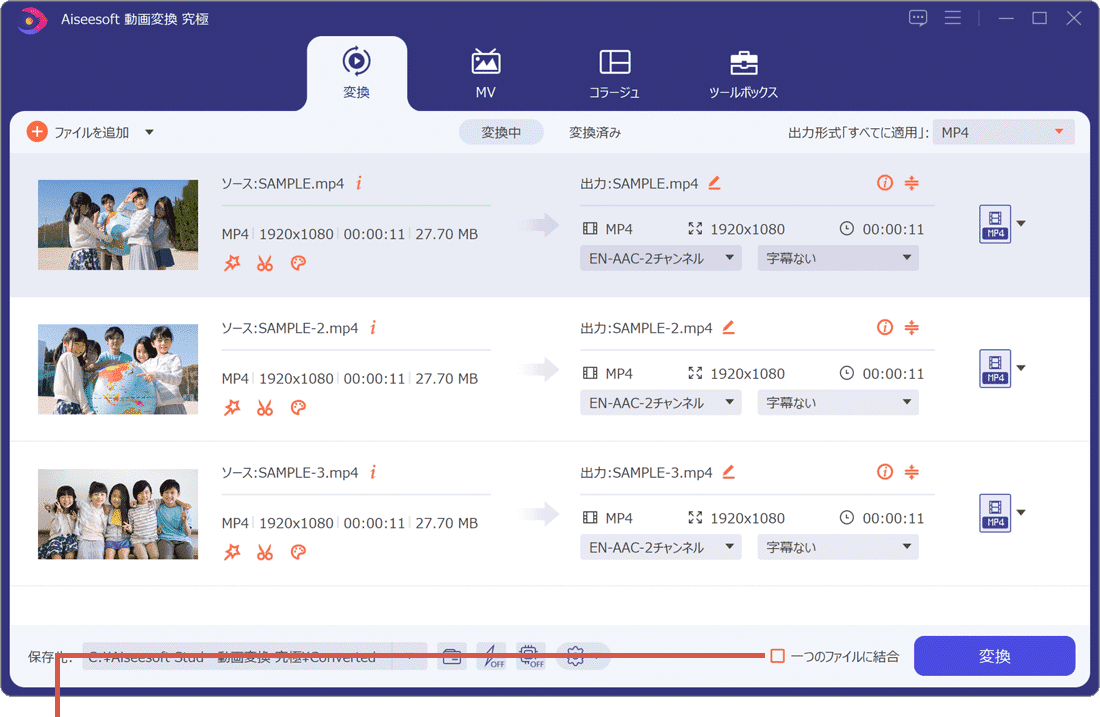Rename output SAMPLE.mp4 with pencil icon
1100x717 pixels.
[x=714, y=183]
